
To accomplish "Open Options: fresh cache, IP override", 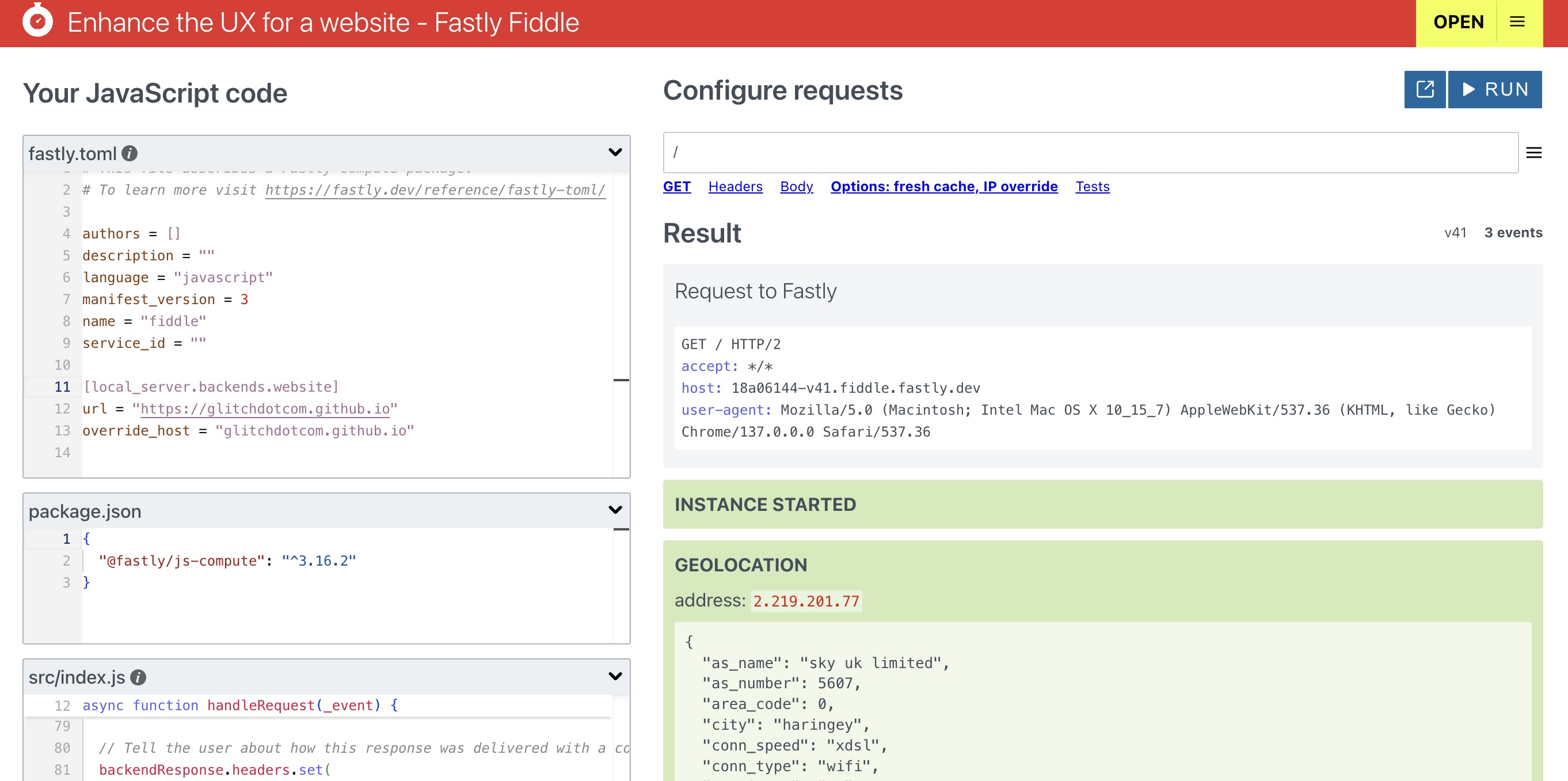I will (x=943, y=187).
